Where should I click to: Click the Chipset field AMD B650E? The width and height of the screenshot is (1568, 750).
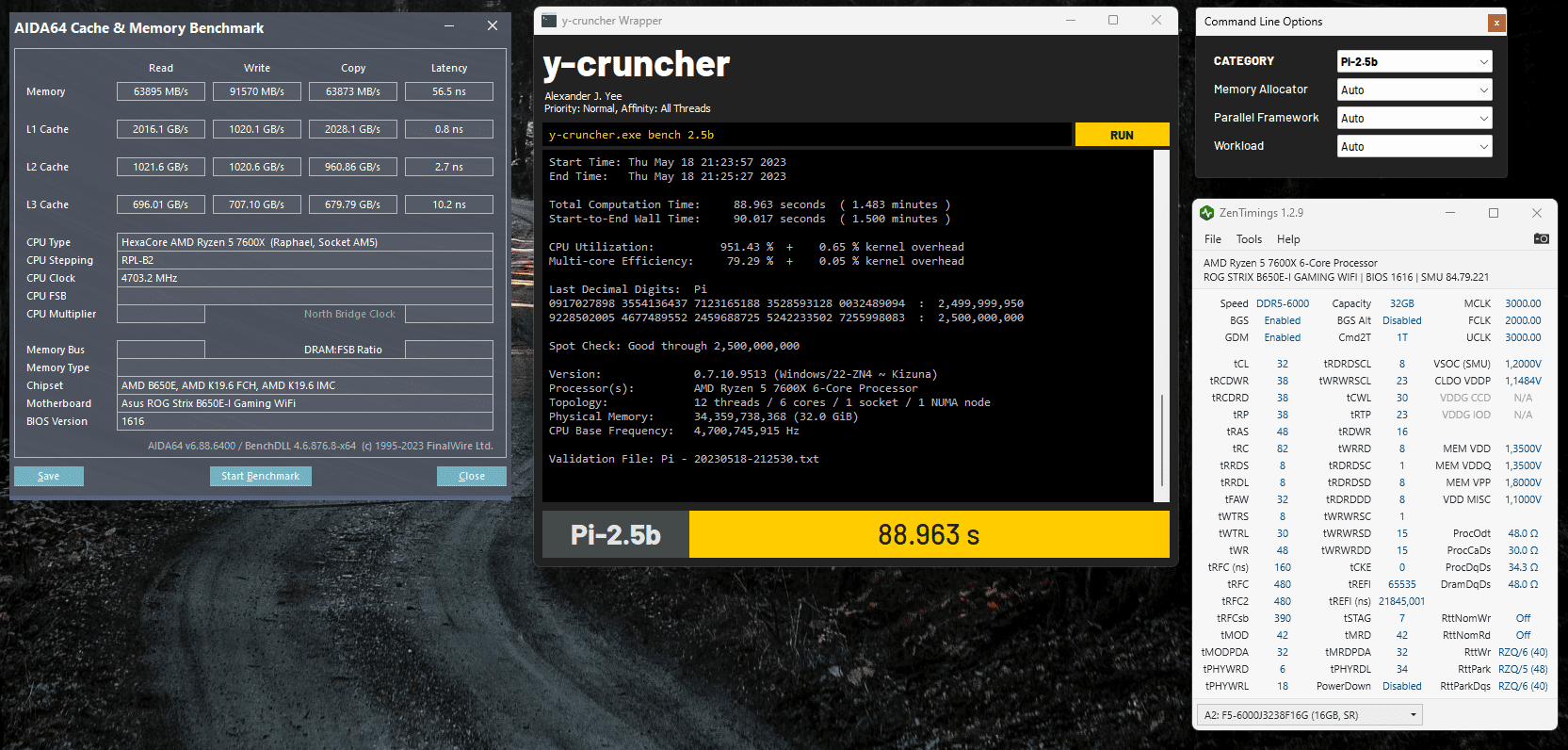305,385
